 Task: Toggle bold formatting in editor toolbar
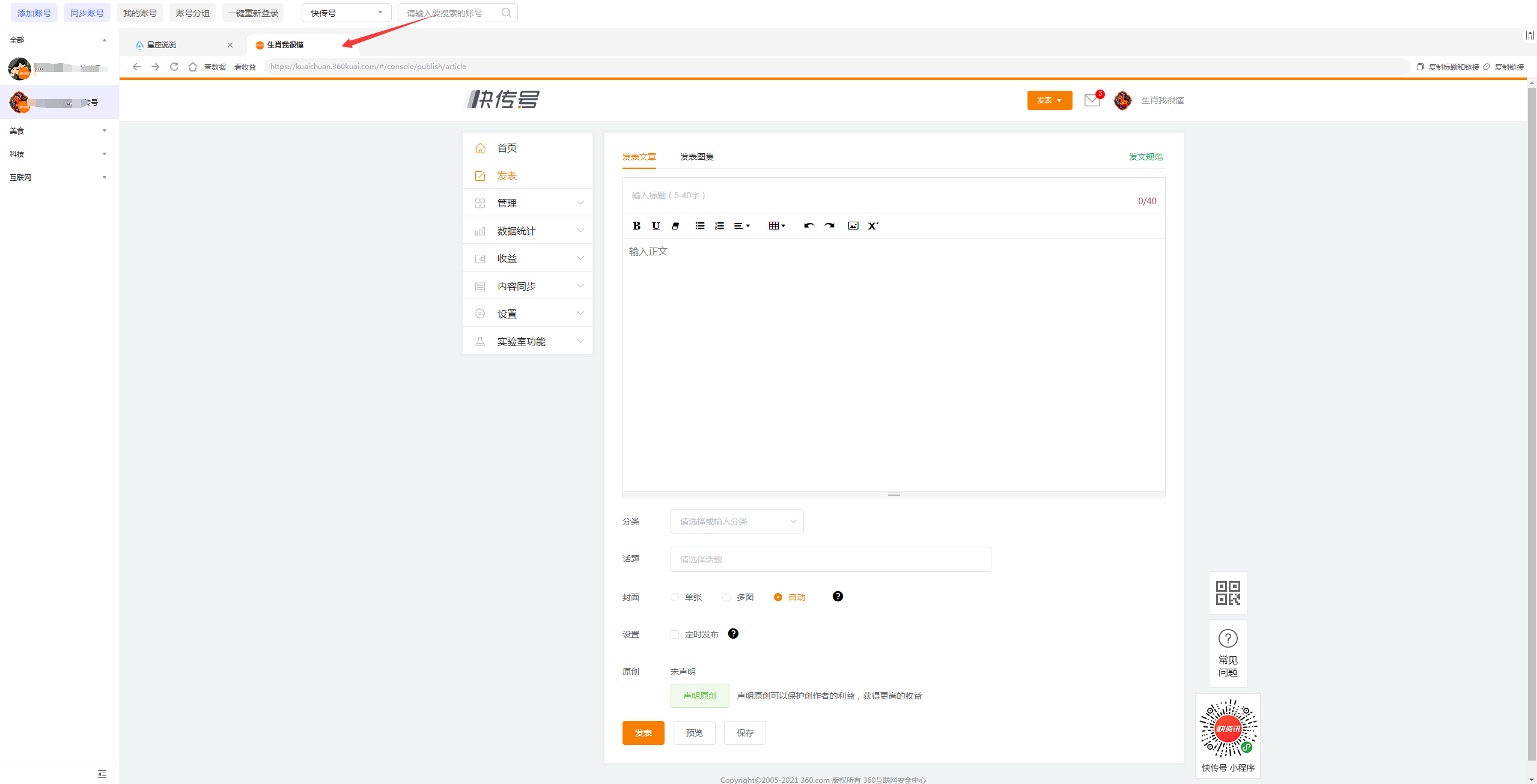coord(636,226)
